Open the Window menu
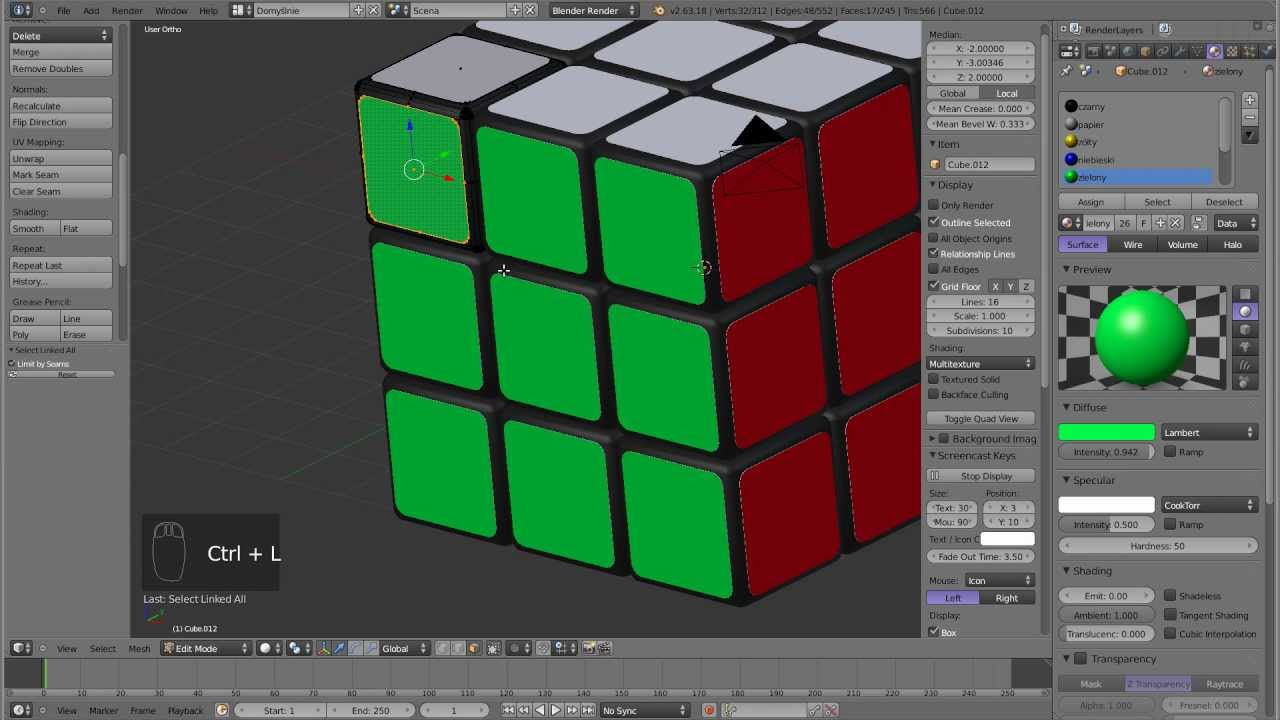Image resolution: width=1280 pixels, height=720 pixels. pyautogui.click(x=171, y=10)
